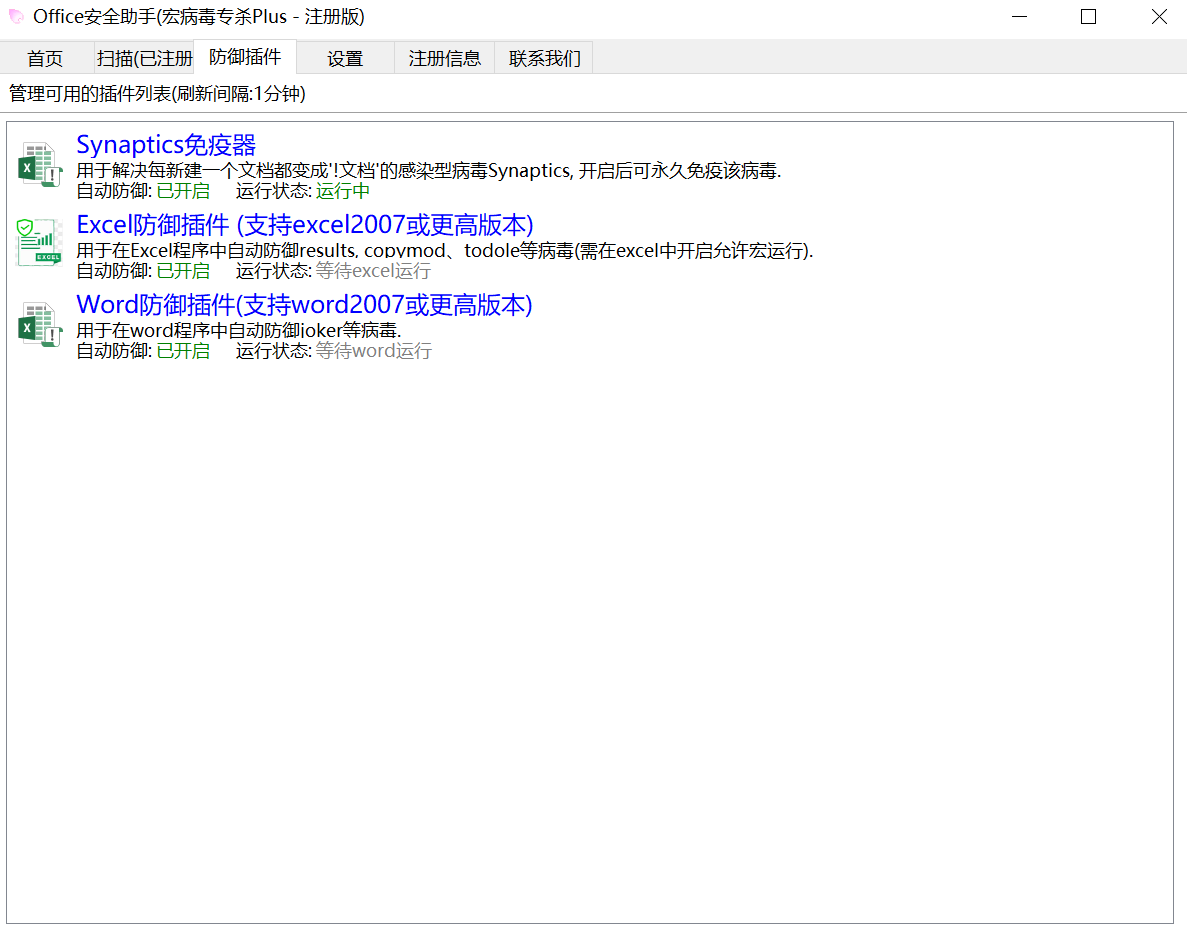Click the Synaptics免疫器 Excel warning icon

pyautogui.click(x=39, y=164)
